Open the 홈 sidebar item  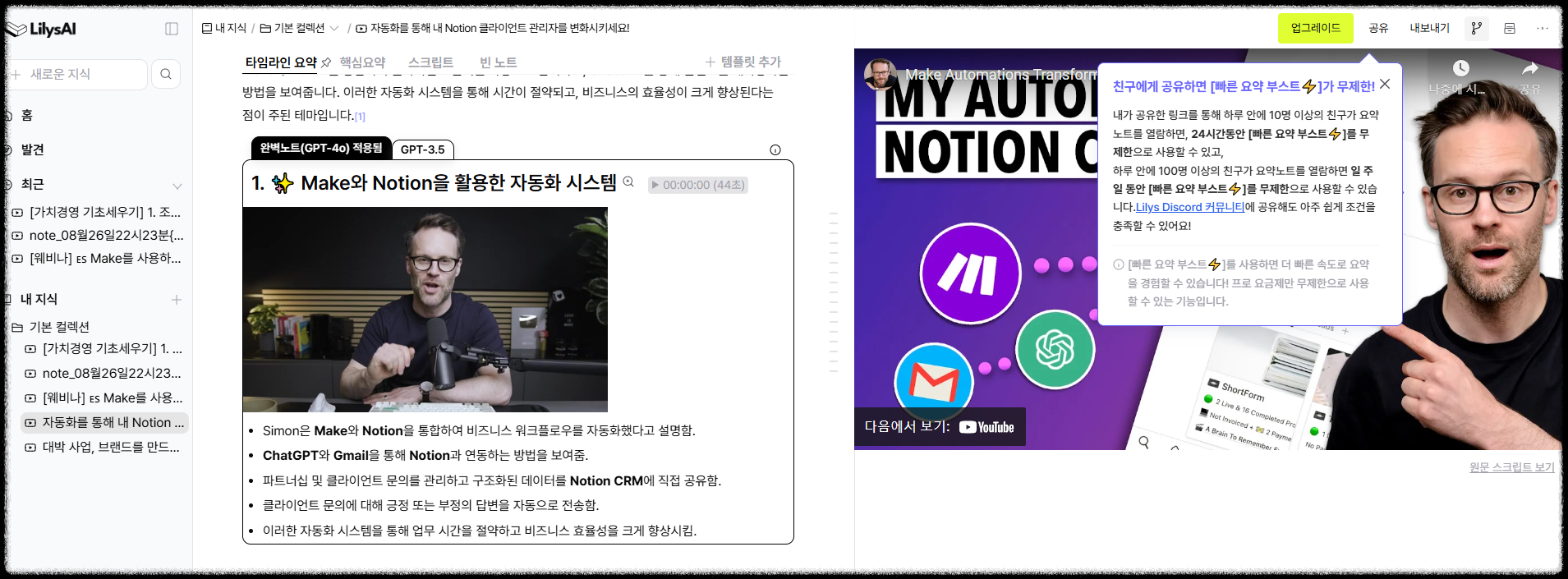pyautogui.click(x=26, y=115)
